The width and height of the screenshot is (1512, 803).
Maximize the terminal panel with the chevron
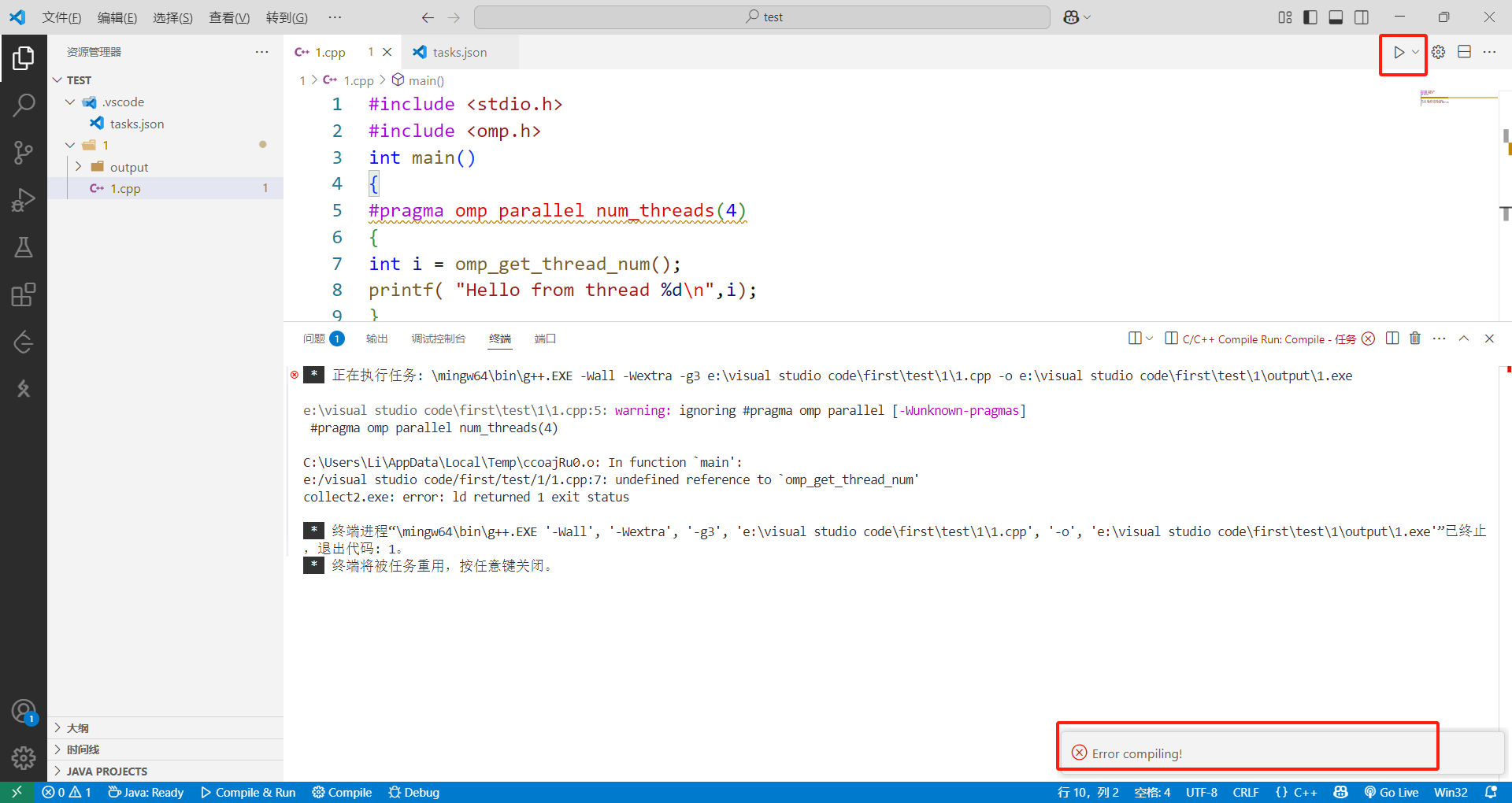point(1465,339)
